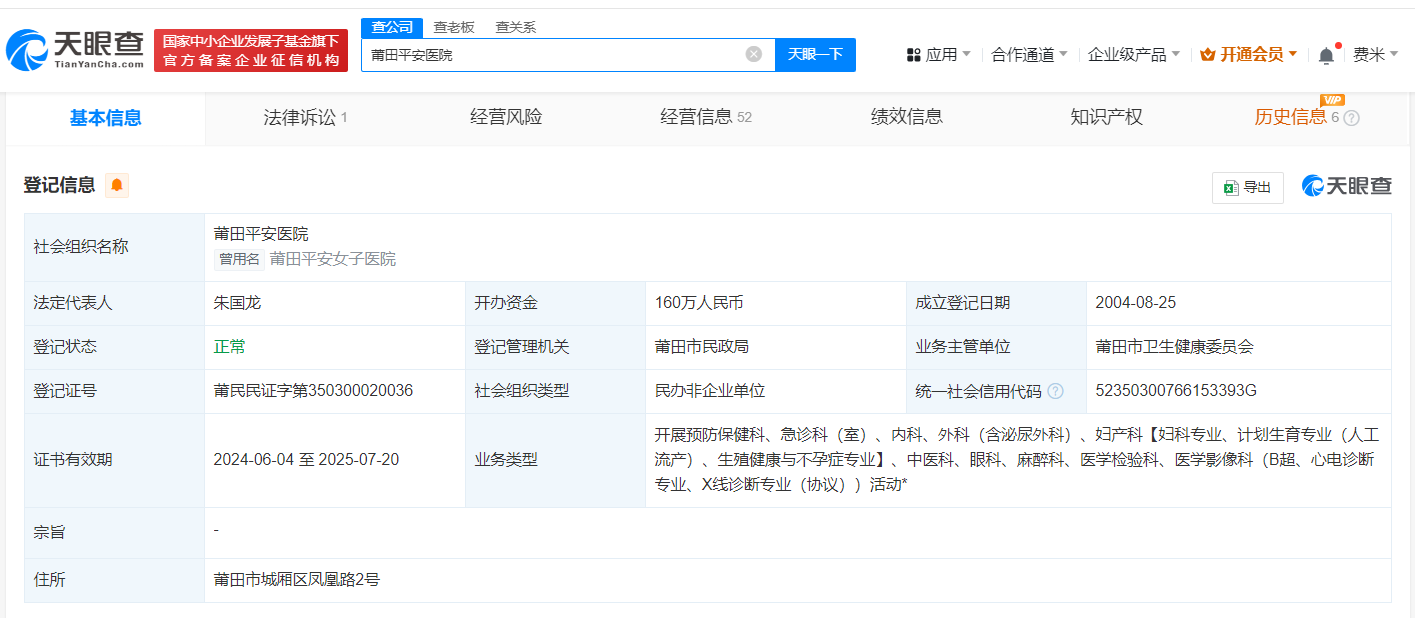View the 法律诉讼 tab
This screenshot has height=618, width=1415.
[x=300, y=117]
